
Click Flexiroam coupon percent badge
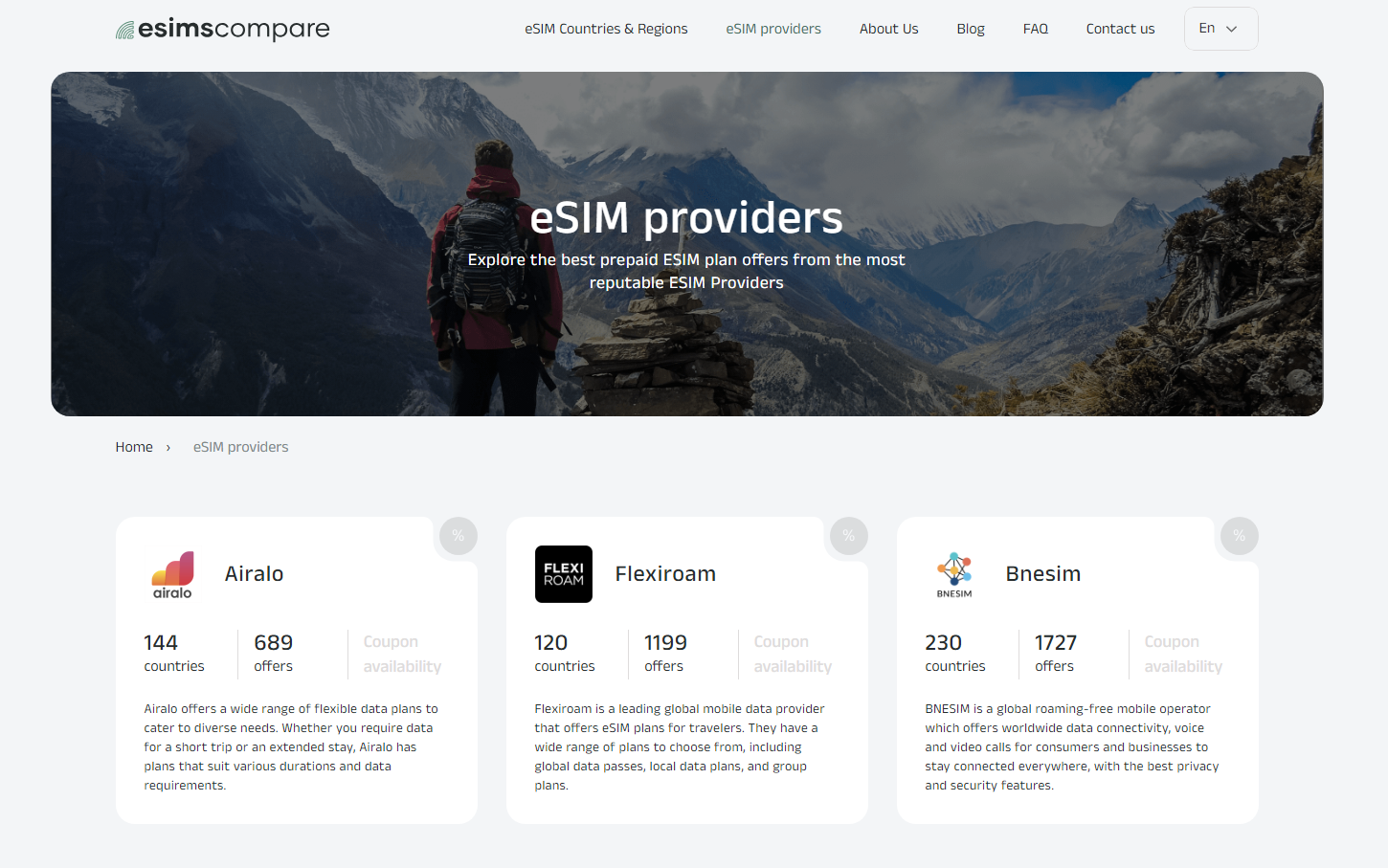click(848, 536)
